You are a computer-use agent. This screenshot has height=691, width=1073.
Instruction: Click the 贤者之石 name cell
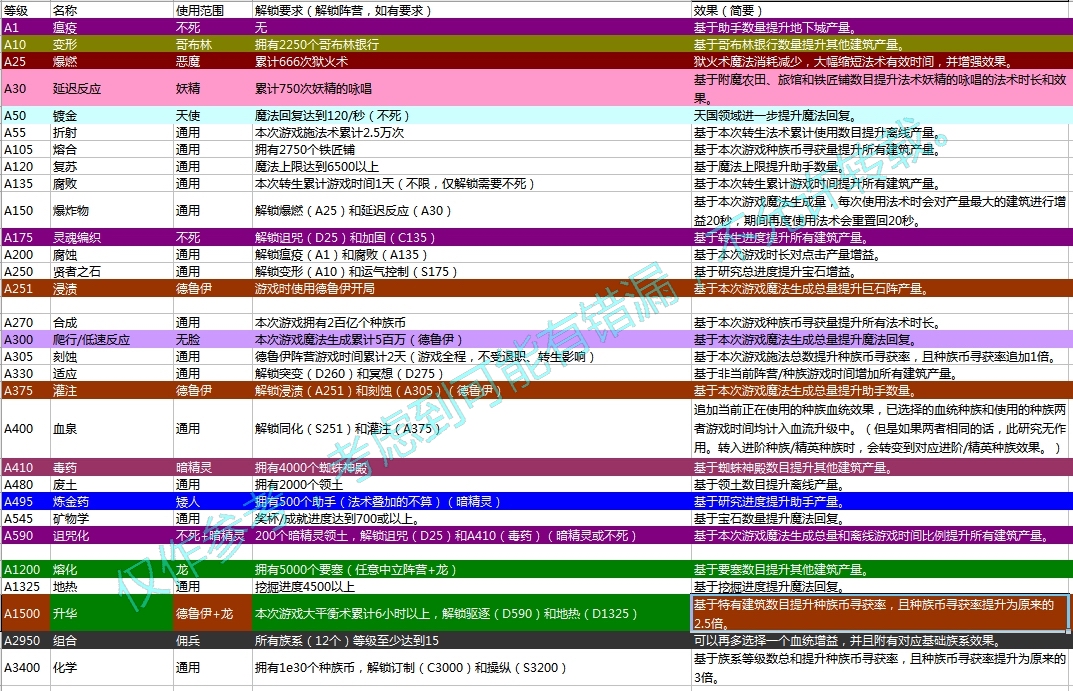(112, 272)
